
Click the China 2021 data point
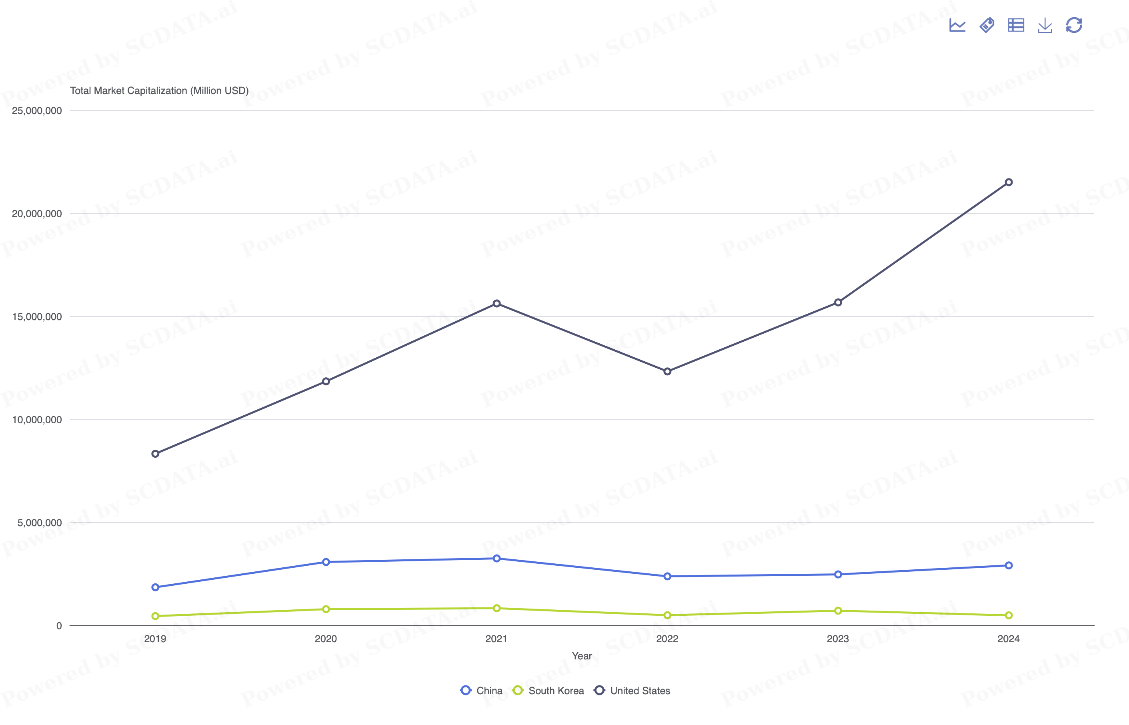coord(497,558)
